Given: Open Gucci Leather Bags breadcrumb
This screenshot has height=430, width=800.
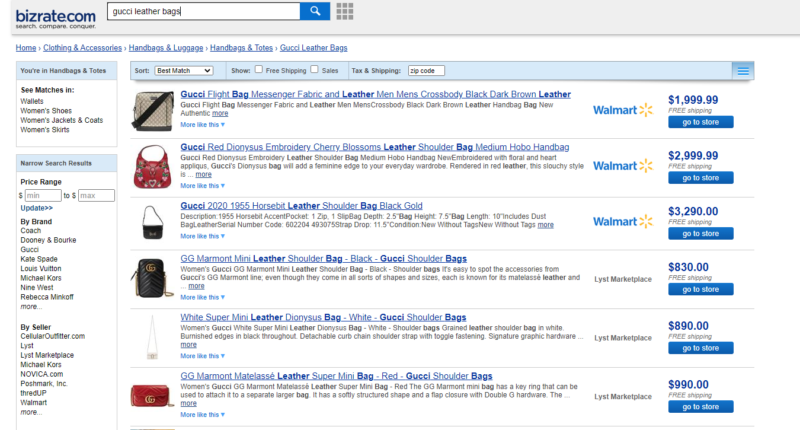Looking at the screenshot, I should pyautogui.click(x=313, y=48).
